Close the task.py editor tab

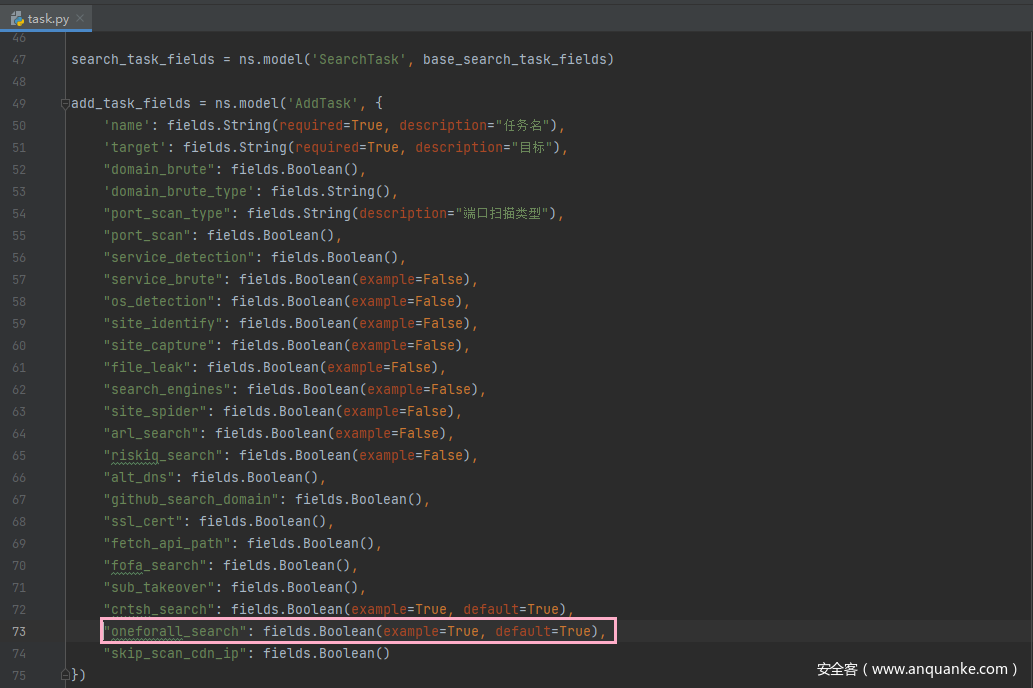coord(80,18)
